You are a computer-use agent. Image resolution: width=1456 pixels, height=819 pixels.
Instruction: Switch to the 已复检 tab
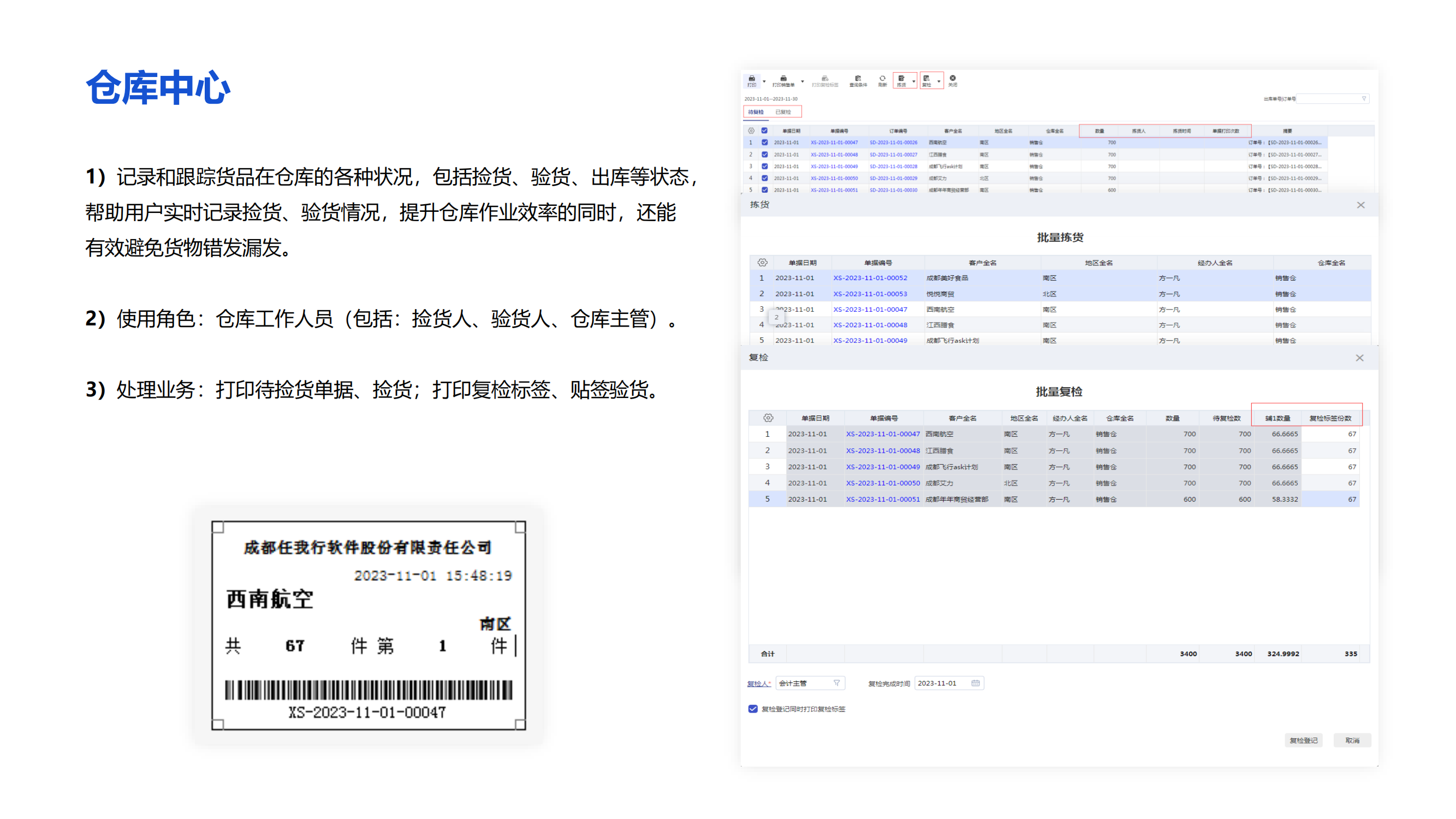point(783,112)
